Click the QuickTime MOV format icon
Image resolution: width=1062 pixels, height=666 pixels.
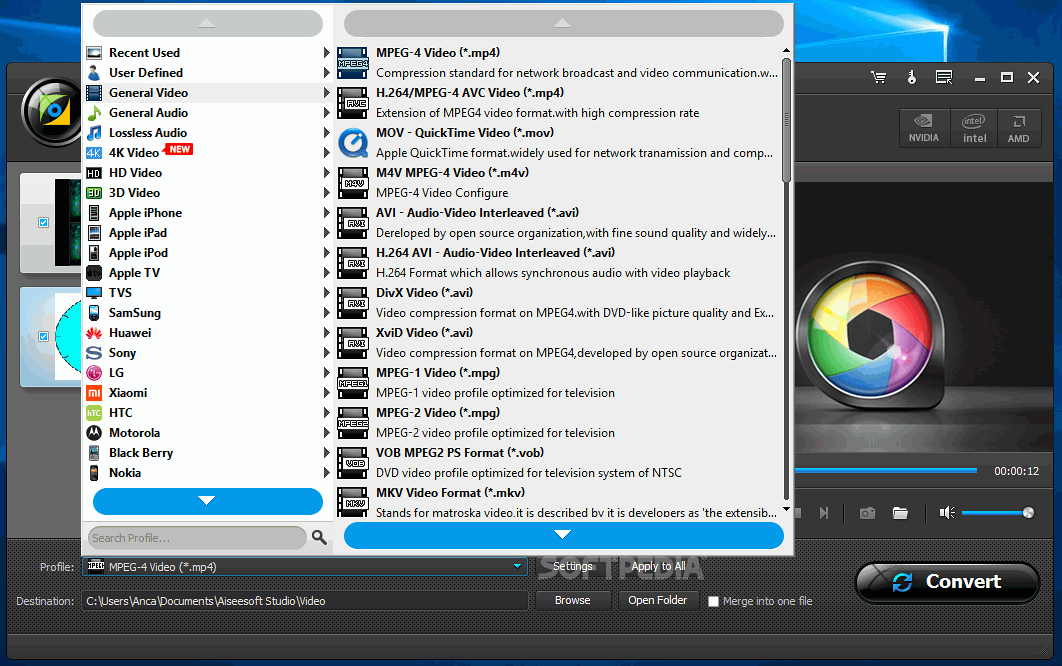click(353, 143)
